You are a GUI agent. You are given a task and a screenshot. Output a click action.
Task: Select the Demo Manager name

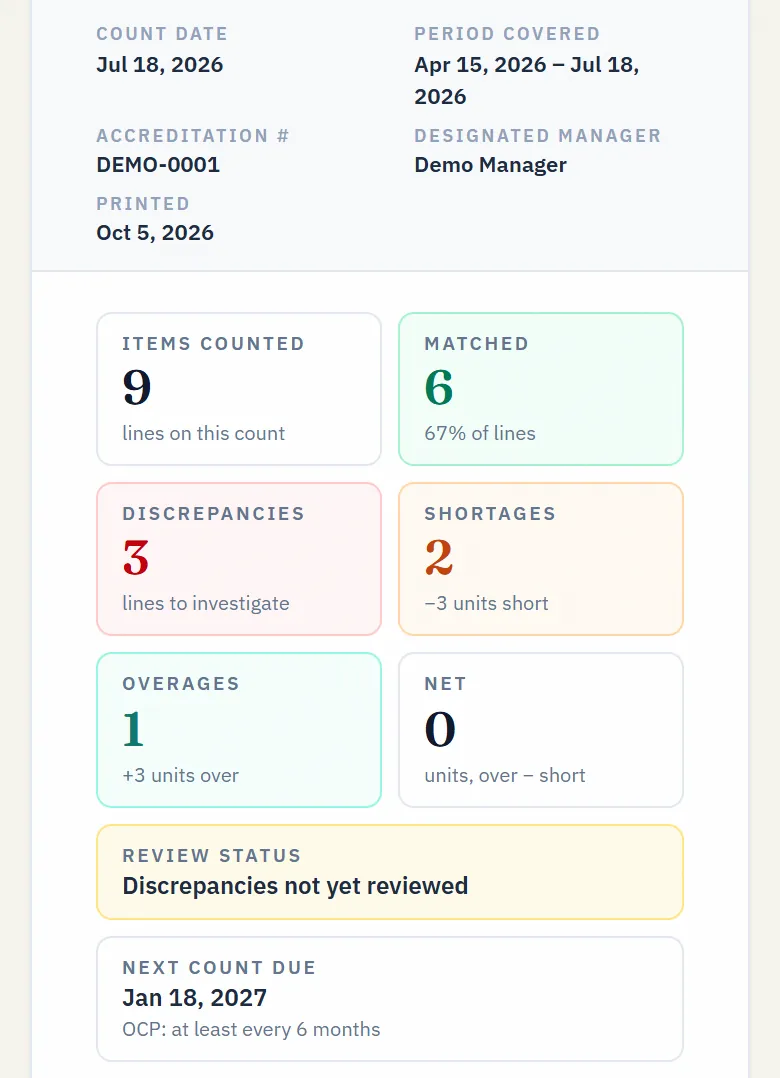491,165
